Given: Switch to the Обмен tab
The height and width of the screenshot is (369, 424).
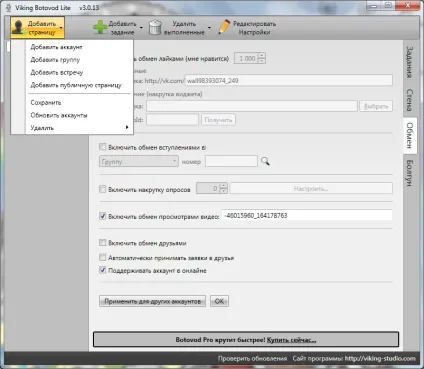Looking at the screenshot, I should click(410, 136).
